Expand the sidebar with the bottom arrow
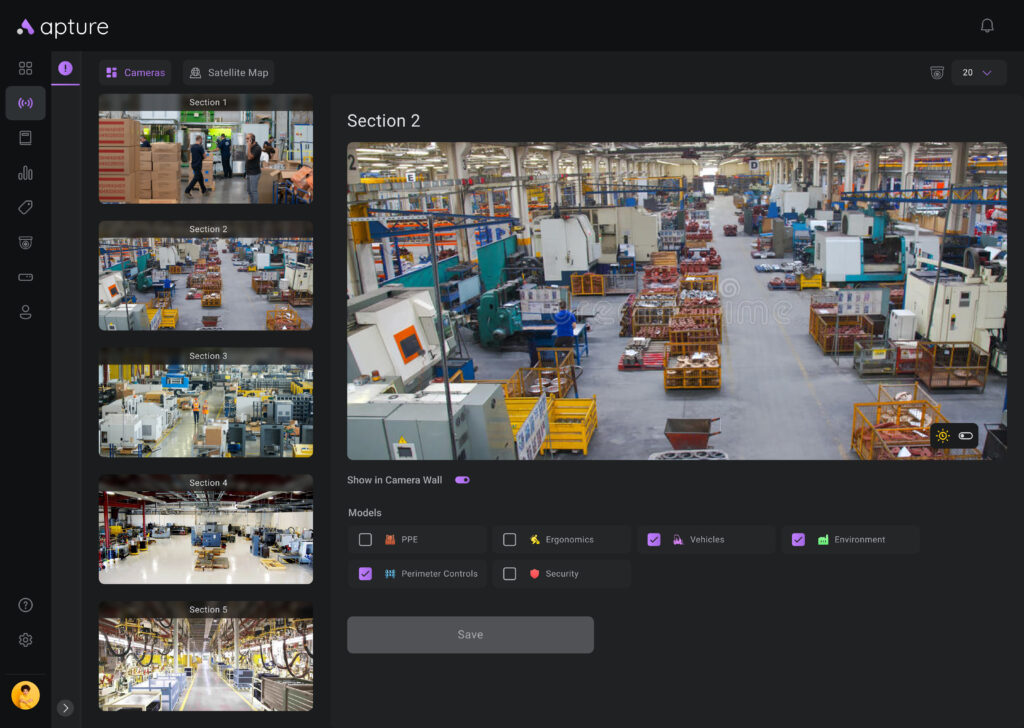 pyautogui.click(x=65, y=708)
